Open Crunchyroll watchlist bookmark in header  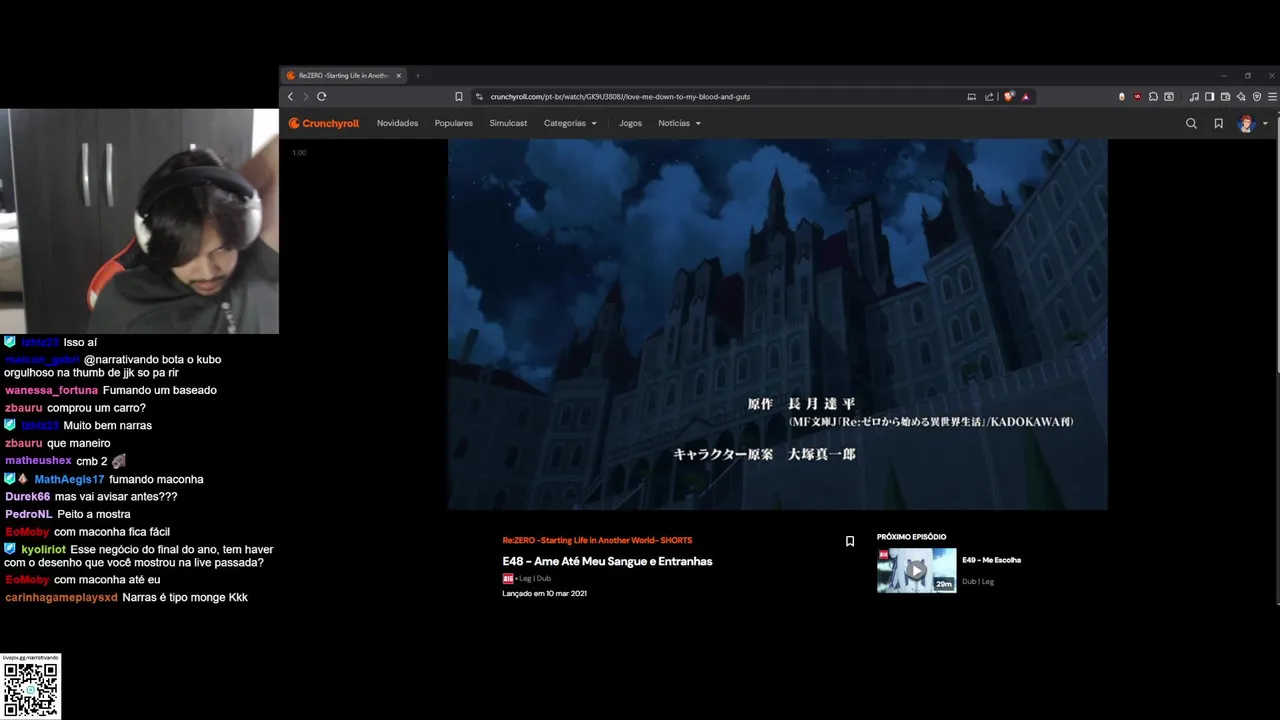tap(1218, 123)
